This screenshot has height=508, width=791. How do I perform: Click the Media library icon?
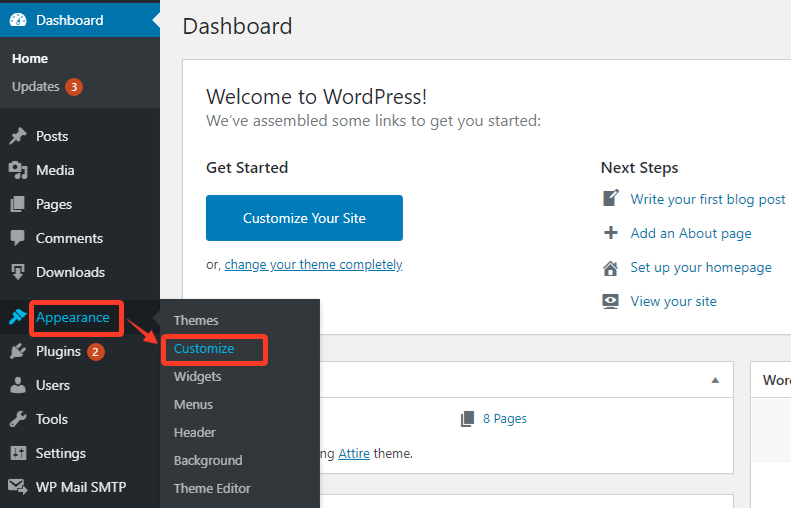click(18, 171)
